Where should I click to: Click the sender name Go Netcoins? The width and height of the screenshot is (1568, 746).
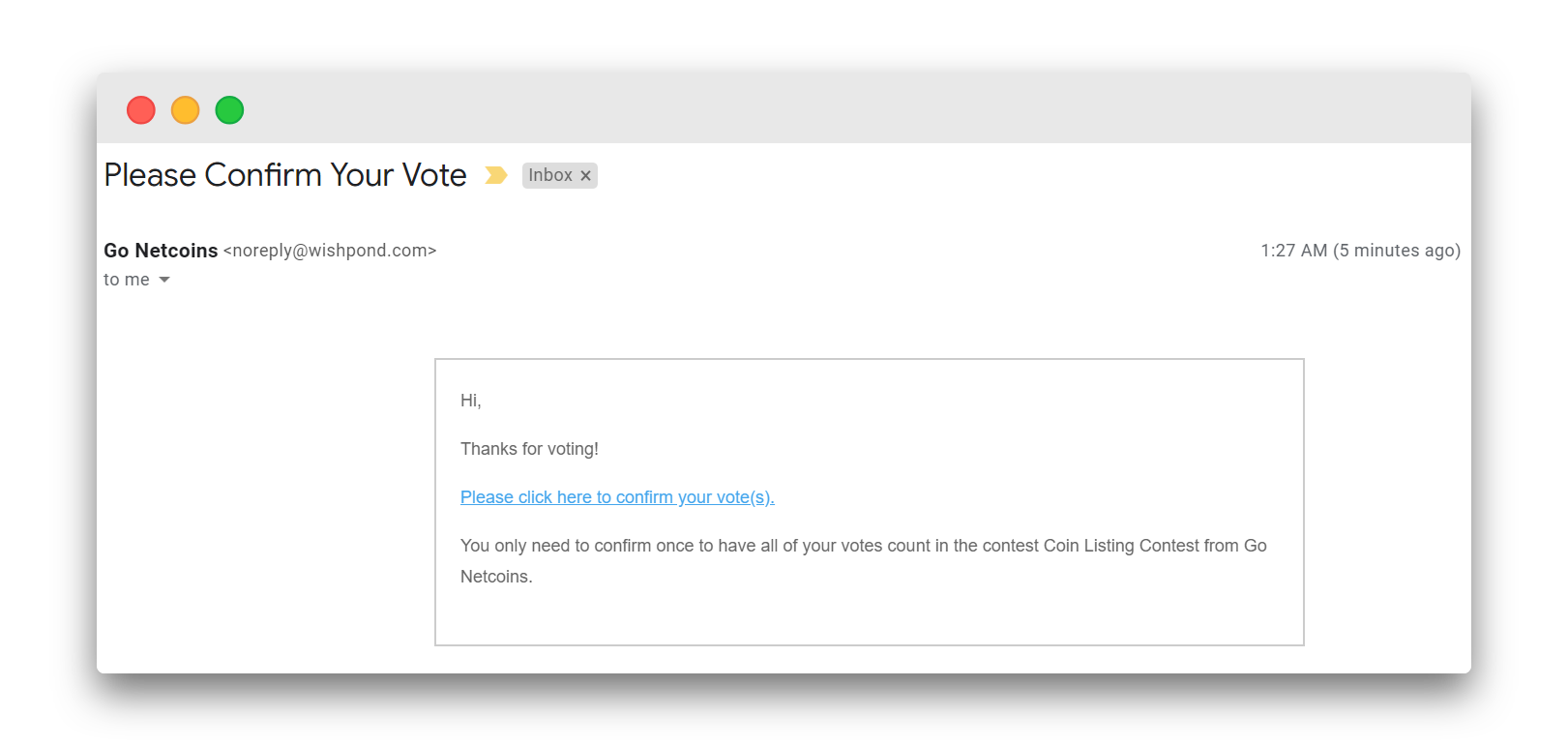[161, 251]
